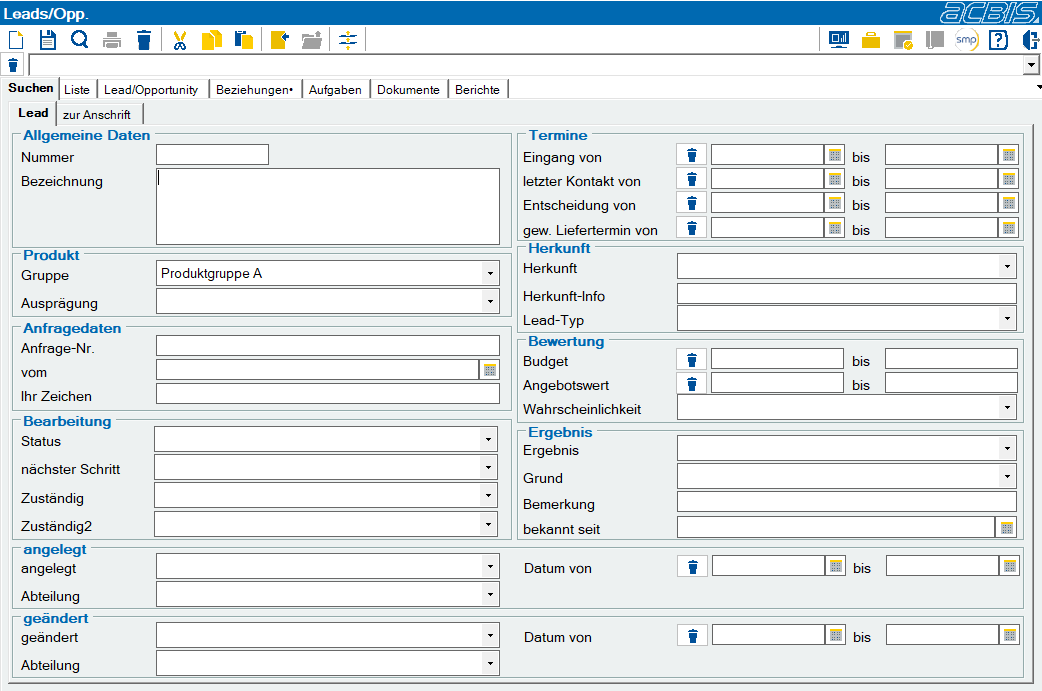
Task: Click the save diskette icon
Action: pyautogui.click(x=48, y=40)
